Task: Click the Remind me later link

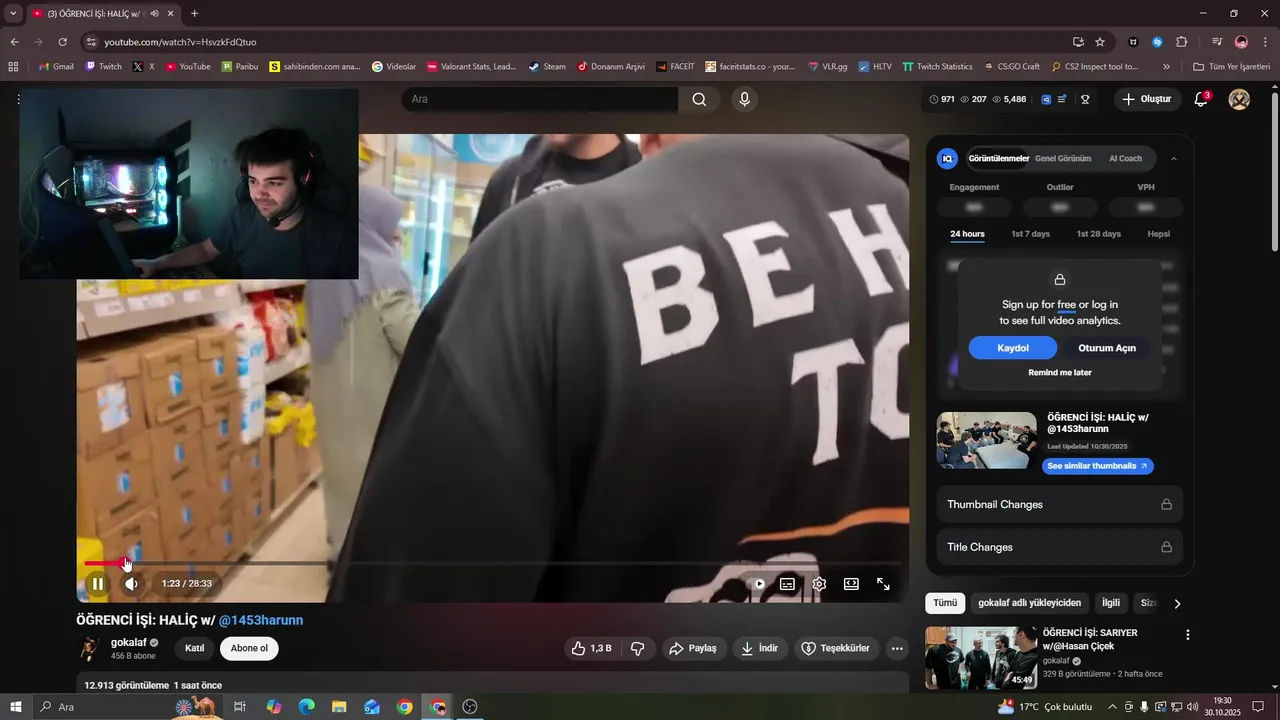Action: pos(1060,372)
